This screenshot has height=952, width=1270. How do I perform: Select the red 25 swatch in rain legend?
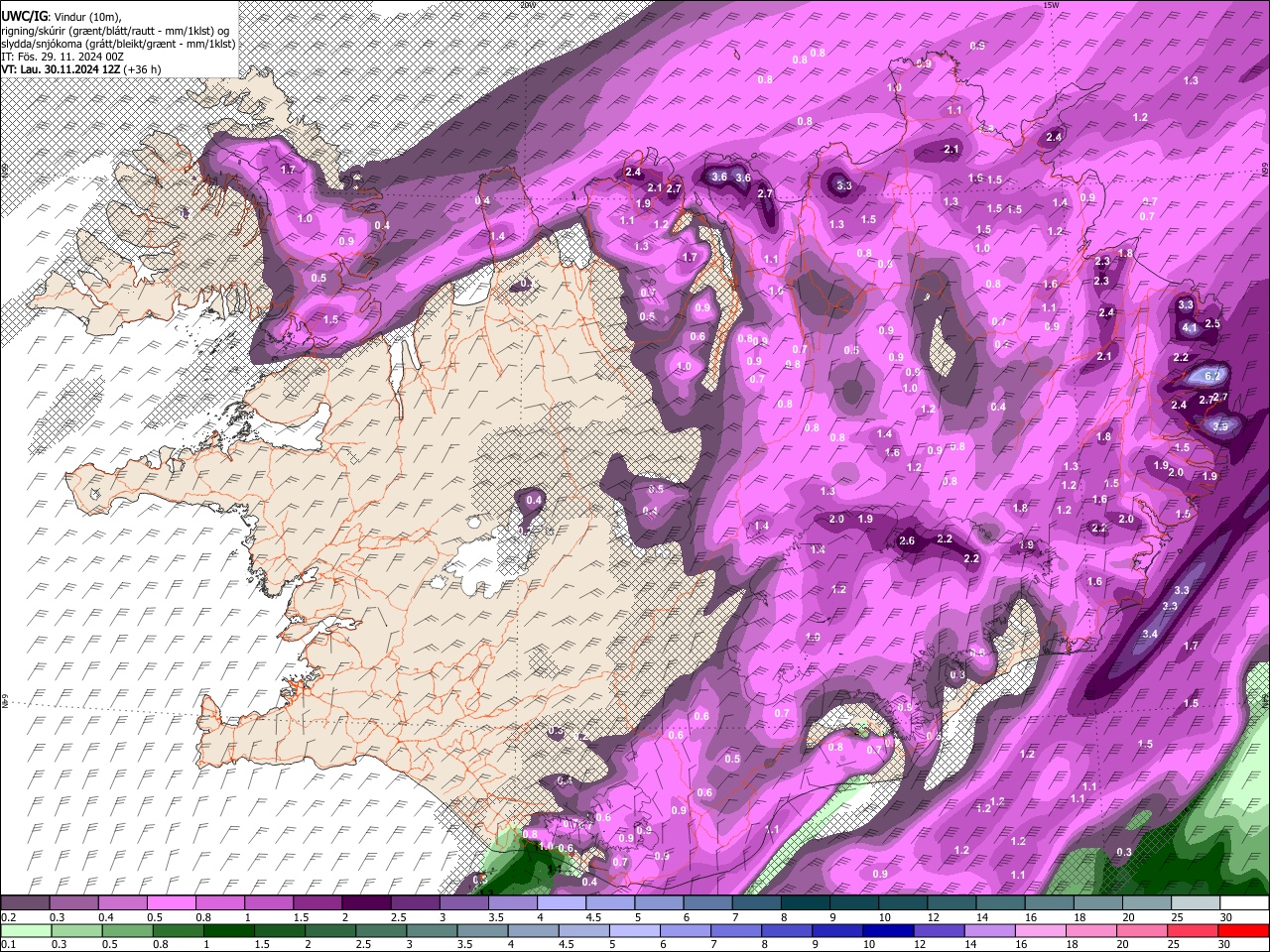[x=1192, y=930]
